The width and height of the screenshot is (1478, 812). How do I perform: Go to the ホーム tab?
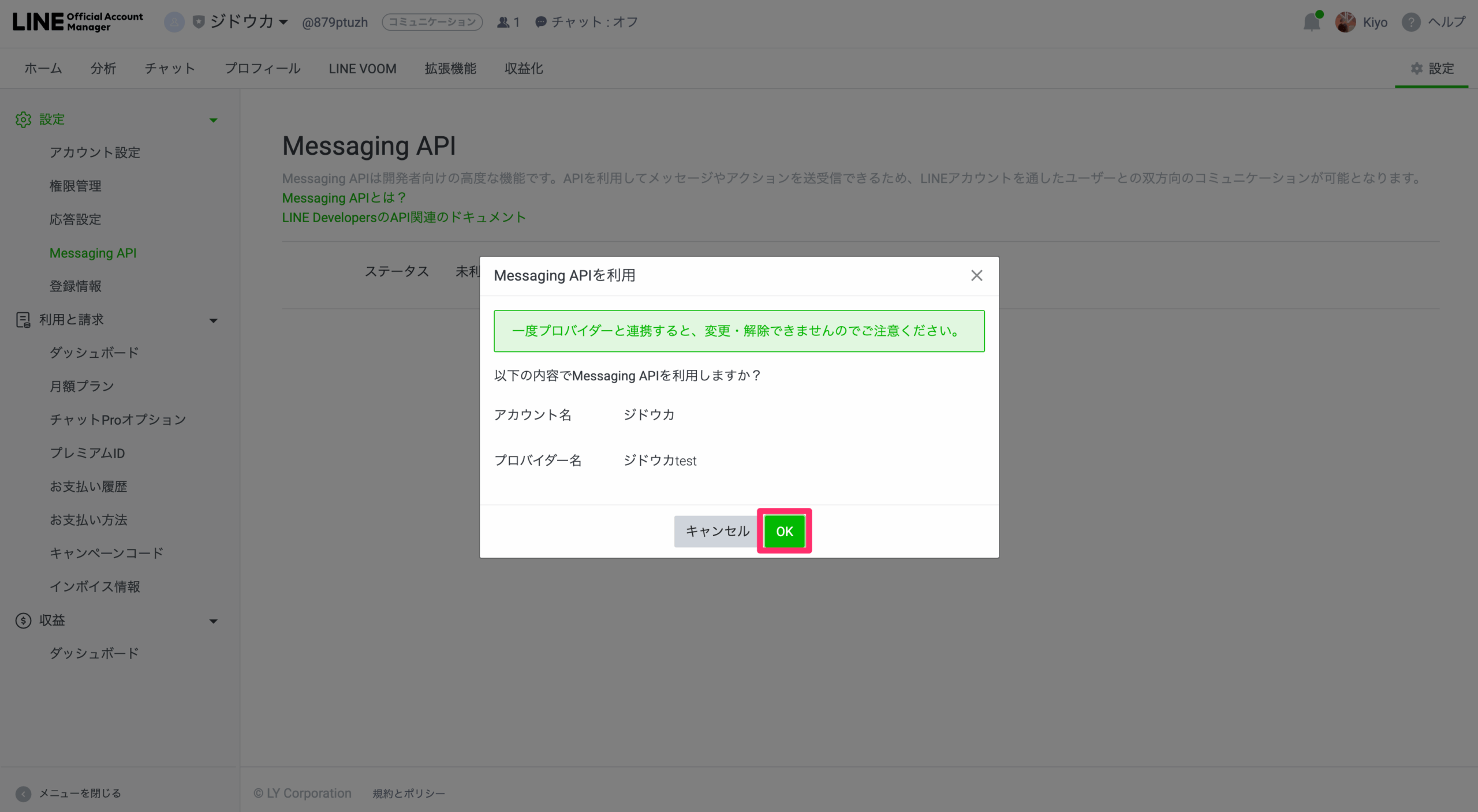tap(43, 69)
